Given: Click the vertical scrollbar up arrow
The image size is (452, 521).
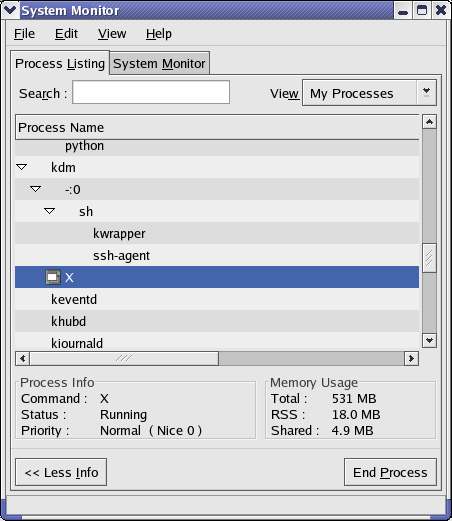Looking at the screenshot, I should (429, 122).
